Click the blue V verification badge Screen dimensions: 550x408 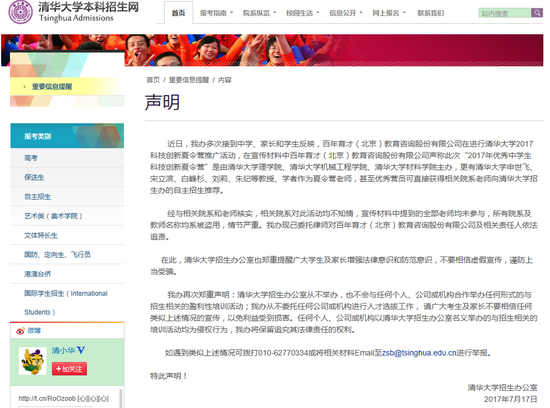pyautogui.click(x=81, y=350)
